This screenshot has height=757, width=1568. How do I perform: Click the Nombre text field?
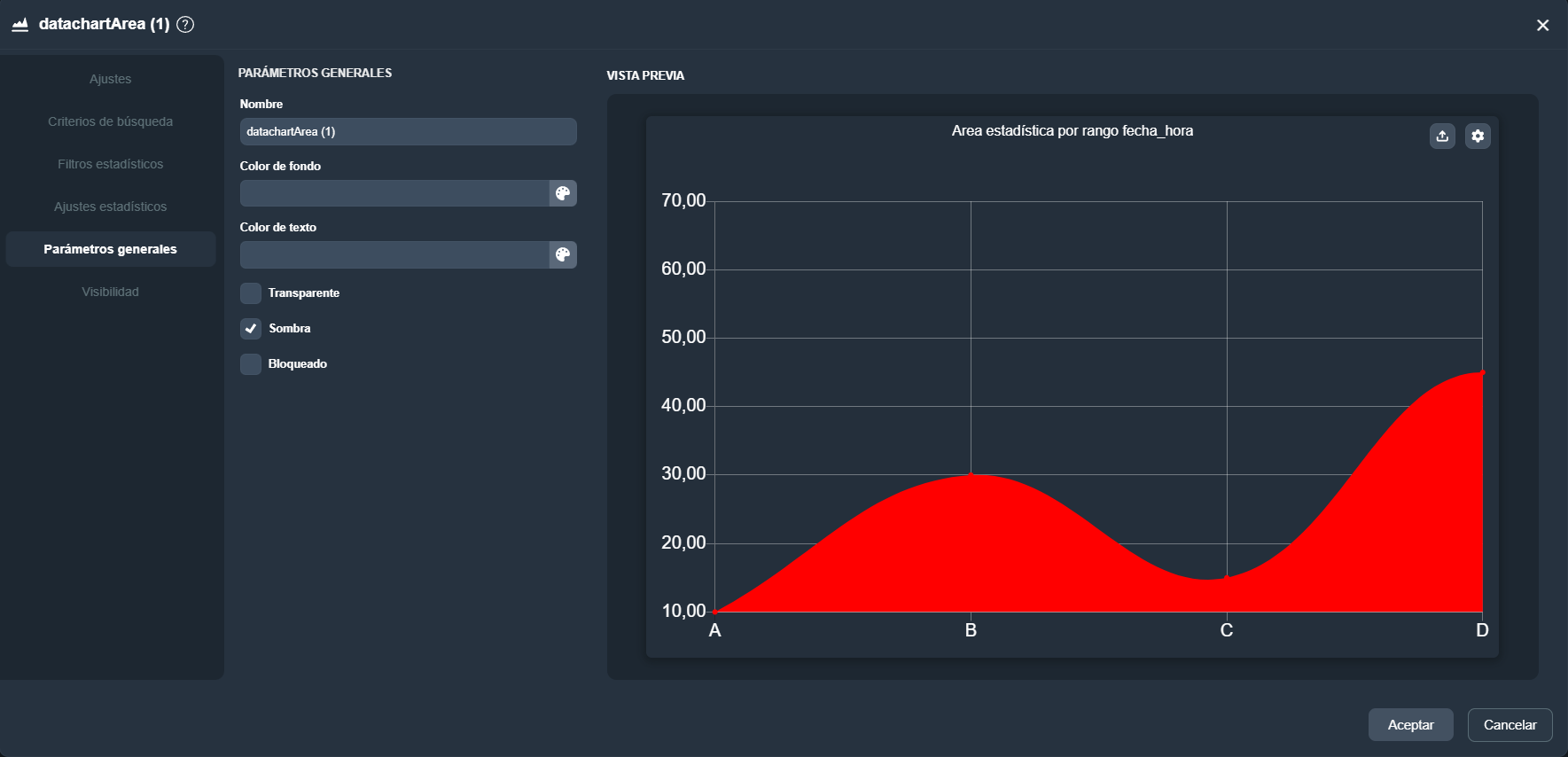pos(408,132)
